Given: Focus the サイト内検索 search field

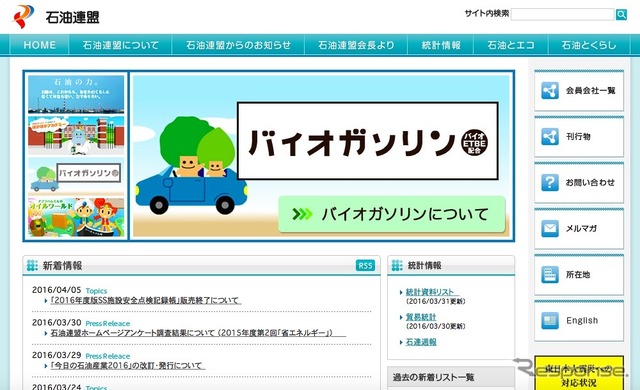Looking at the screenshot, I should click(x=562, y=15).
